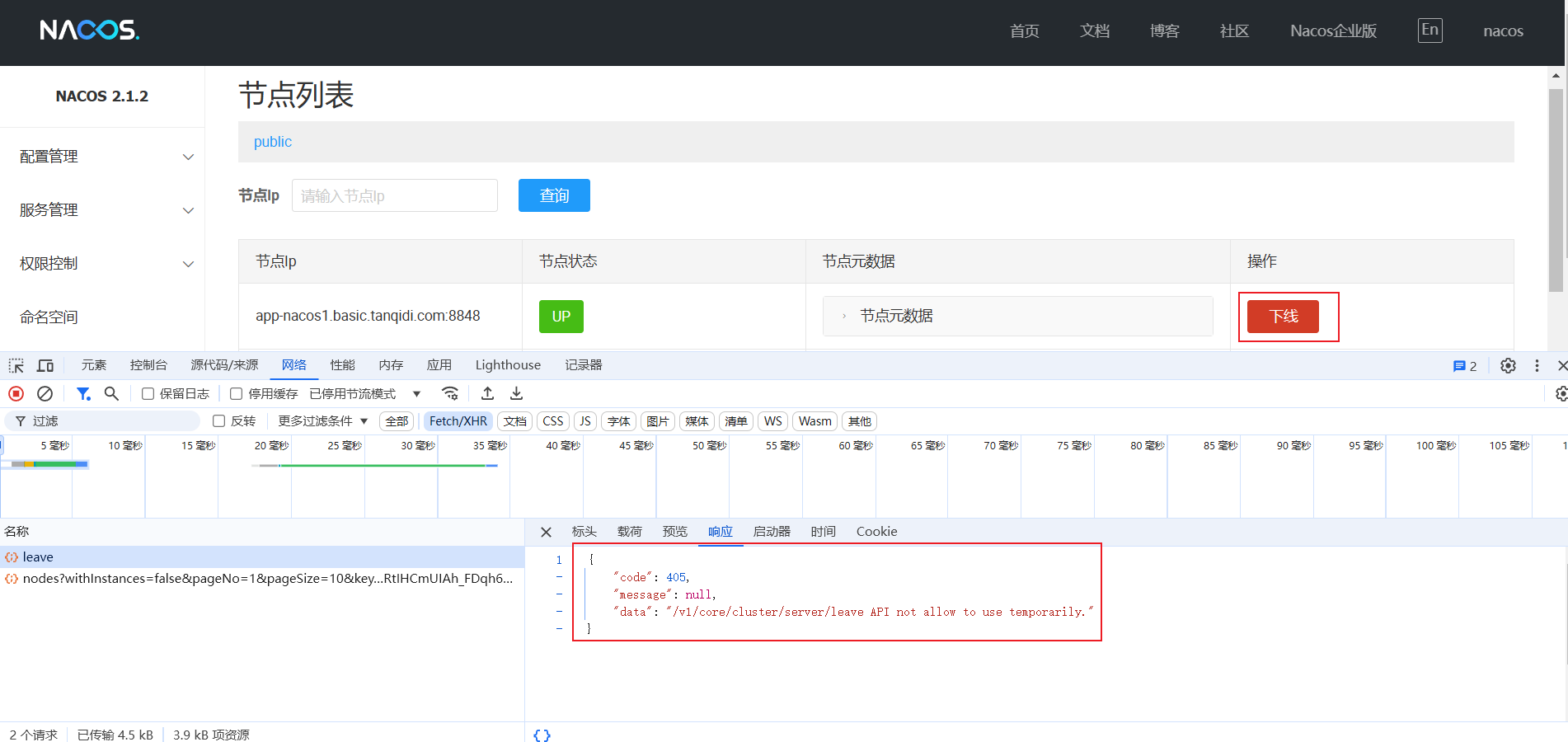Viewport: 1568px width, 742px height.
Task: Stop recording network log
Action: click(16, 394)
